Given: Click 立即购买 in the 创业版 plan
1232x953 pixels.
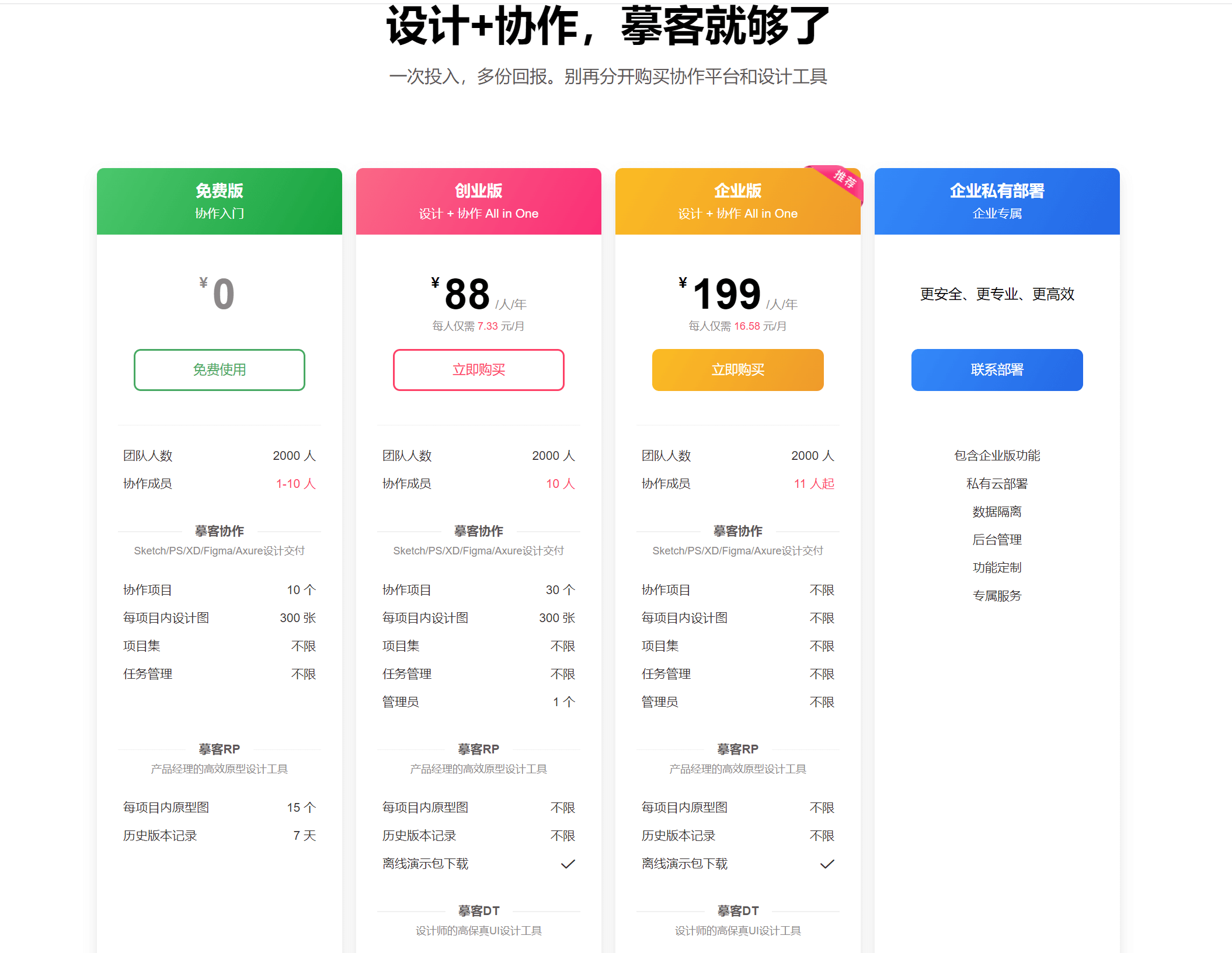Looking at the screenshot, I should (479, 370).
